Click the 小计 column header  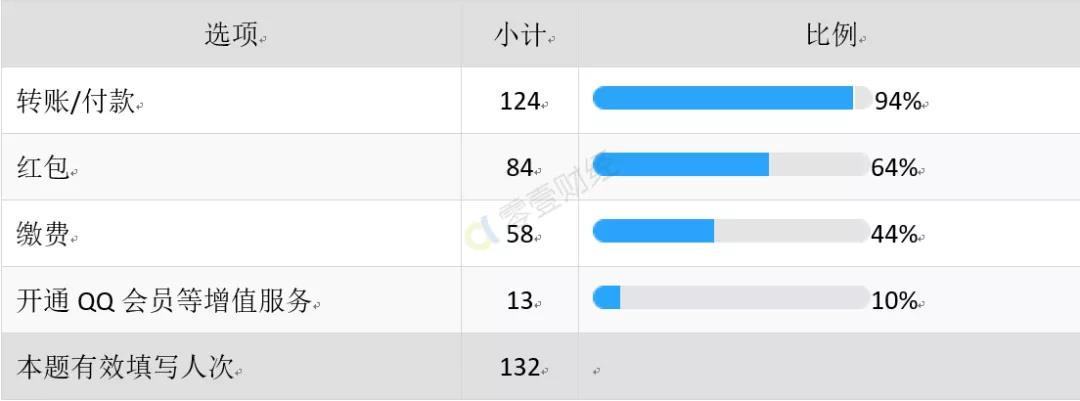click(x=520, y=34)
